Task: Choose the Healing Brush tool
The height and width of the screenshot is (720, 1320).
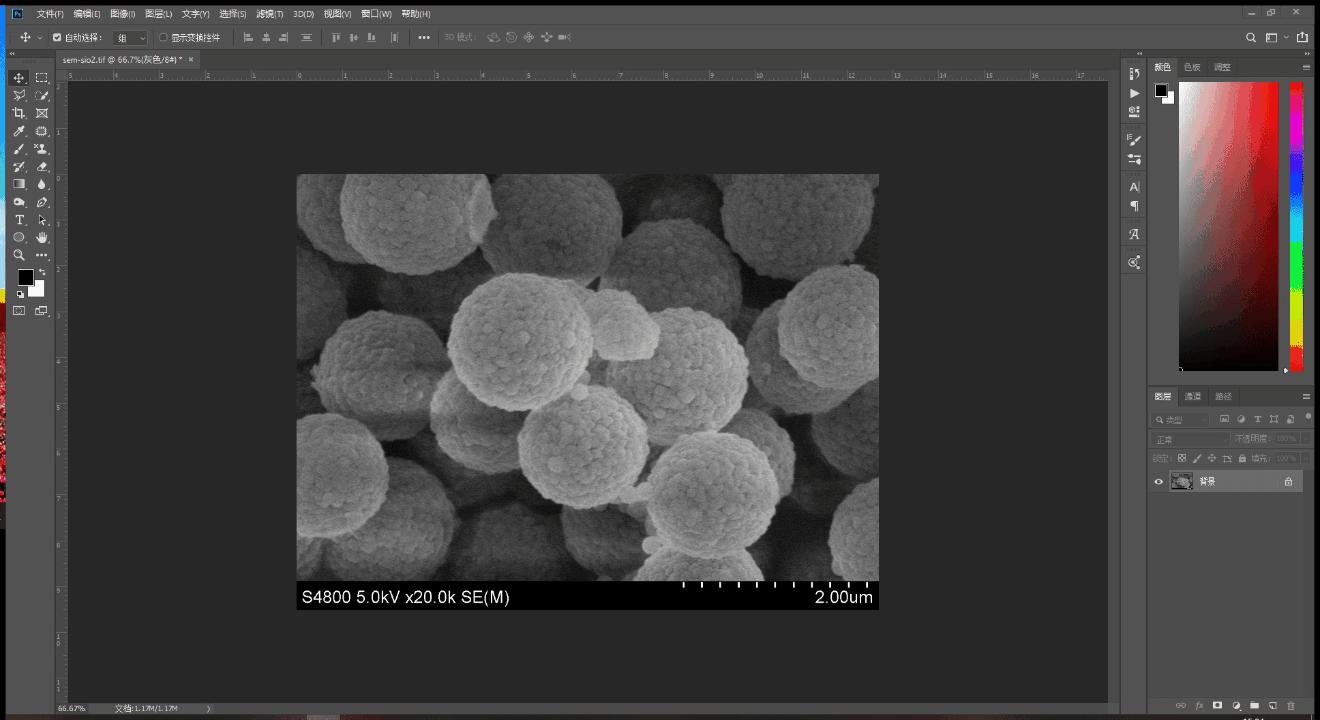Action: pos(41,130)
